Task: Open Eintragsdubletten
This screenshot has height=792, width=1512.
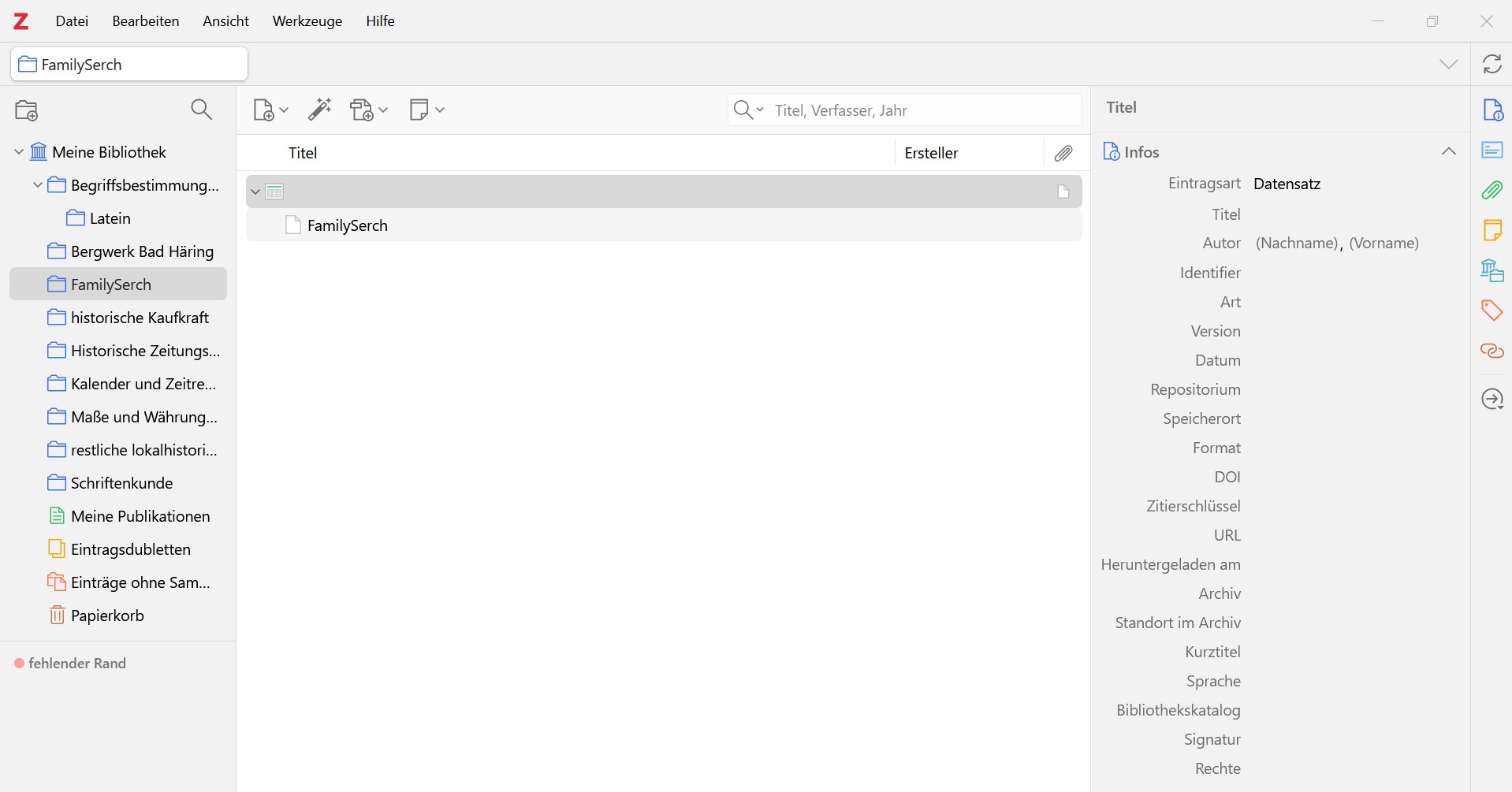Action: (120, 549)
